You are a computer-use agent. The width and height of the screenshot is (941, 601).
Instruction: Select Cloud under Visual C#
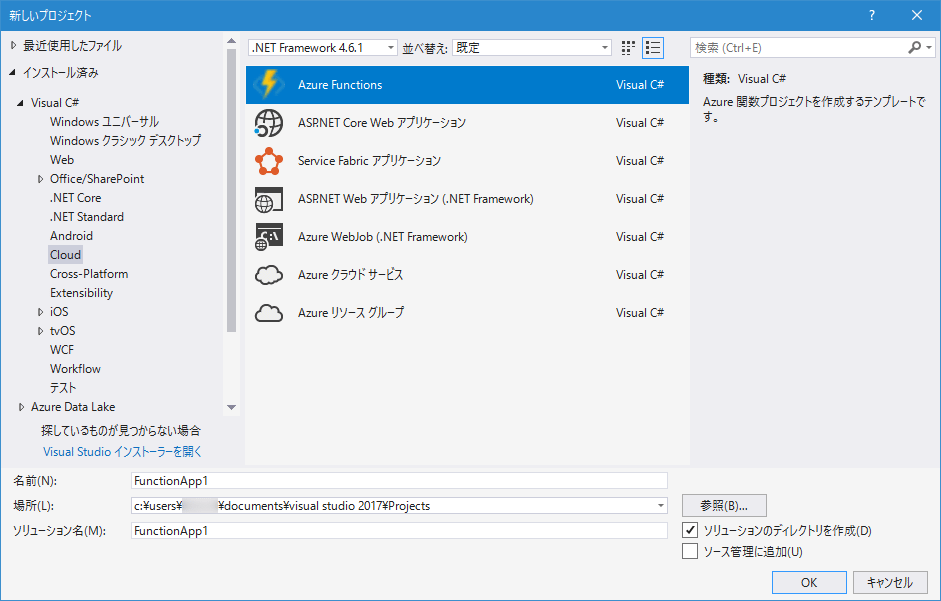(x=65, y=254)
